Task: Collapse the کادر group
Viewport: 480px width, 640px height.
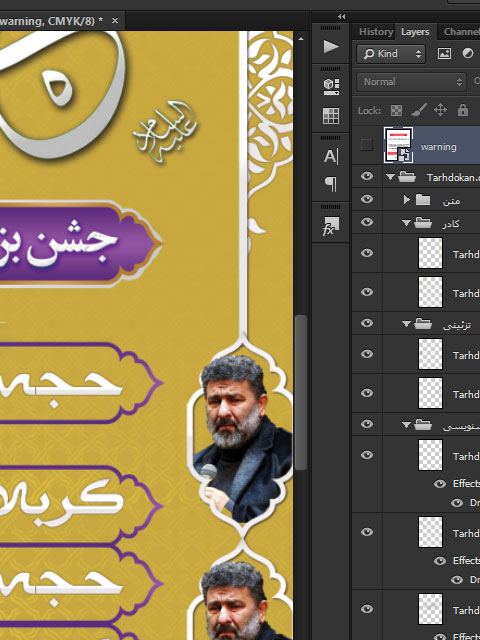Action: 406,223
